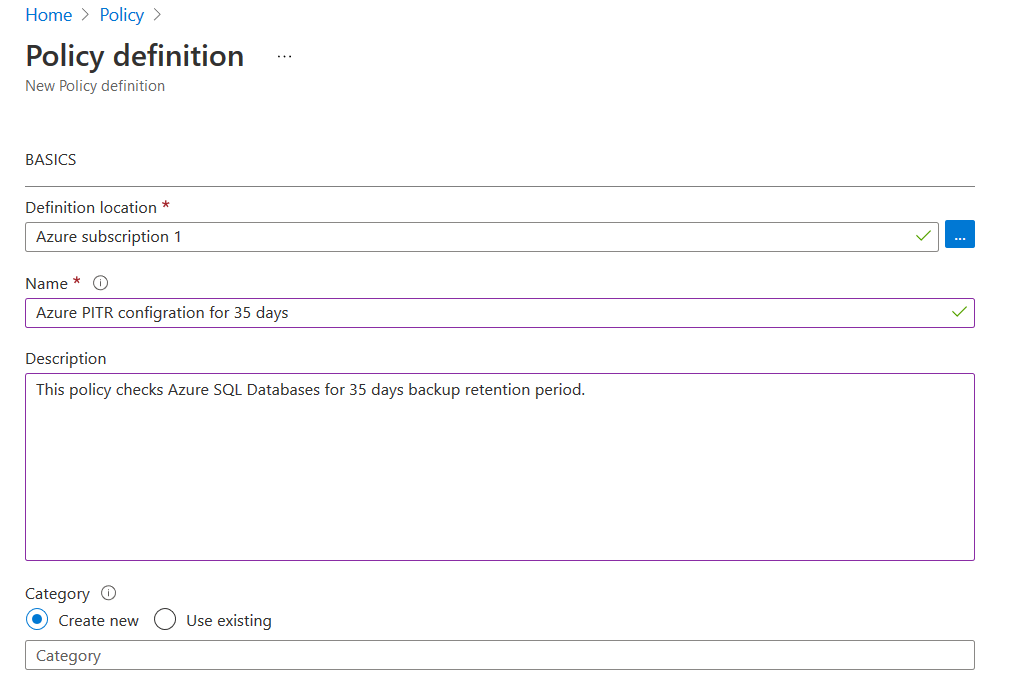Select the Use existing radio button
The image size is (1022, 685).
coord(165,620)
